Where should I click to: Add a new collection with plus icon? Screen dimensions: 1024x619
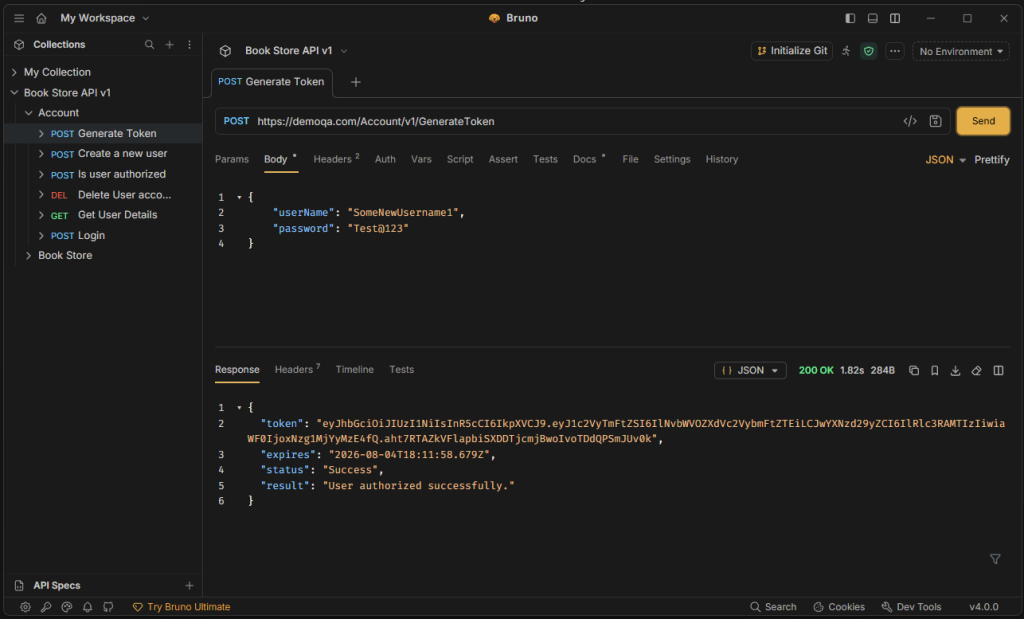170,44
